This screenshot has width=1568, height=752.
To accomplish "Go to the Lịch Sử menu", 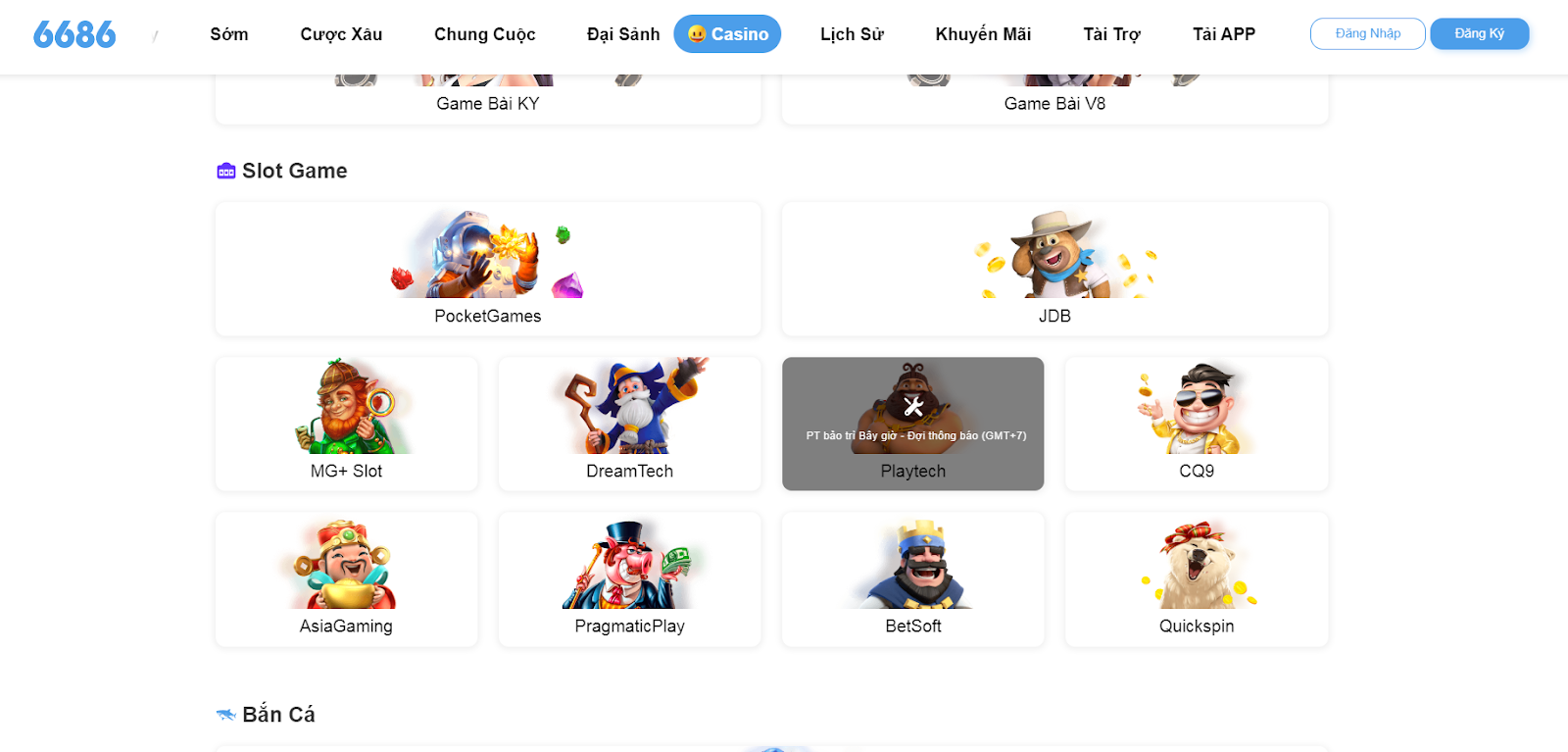I will click(x=852, y=34).
